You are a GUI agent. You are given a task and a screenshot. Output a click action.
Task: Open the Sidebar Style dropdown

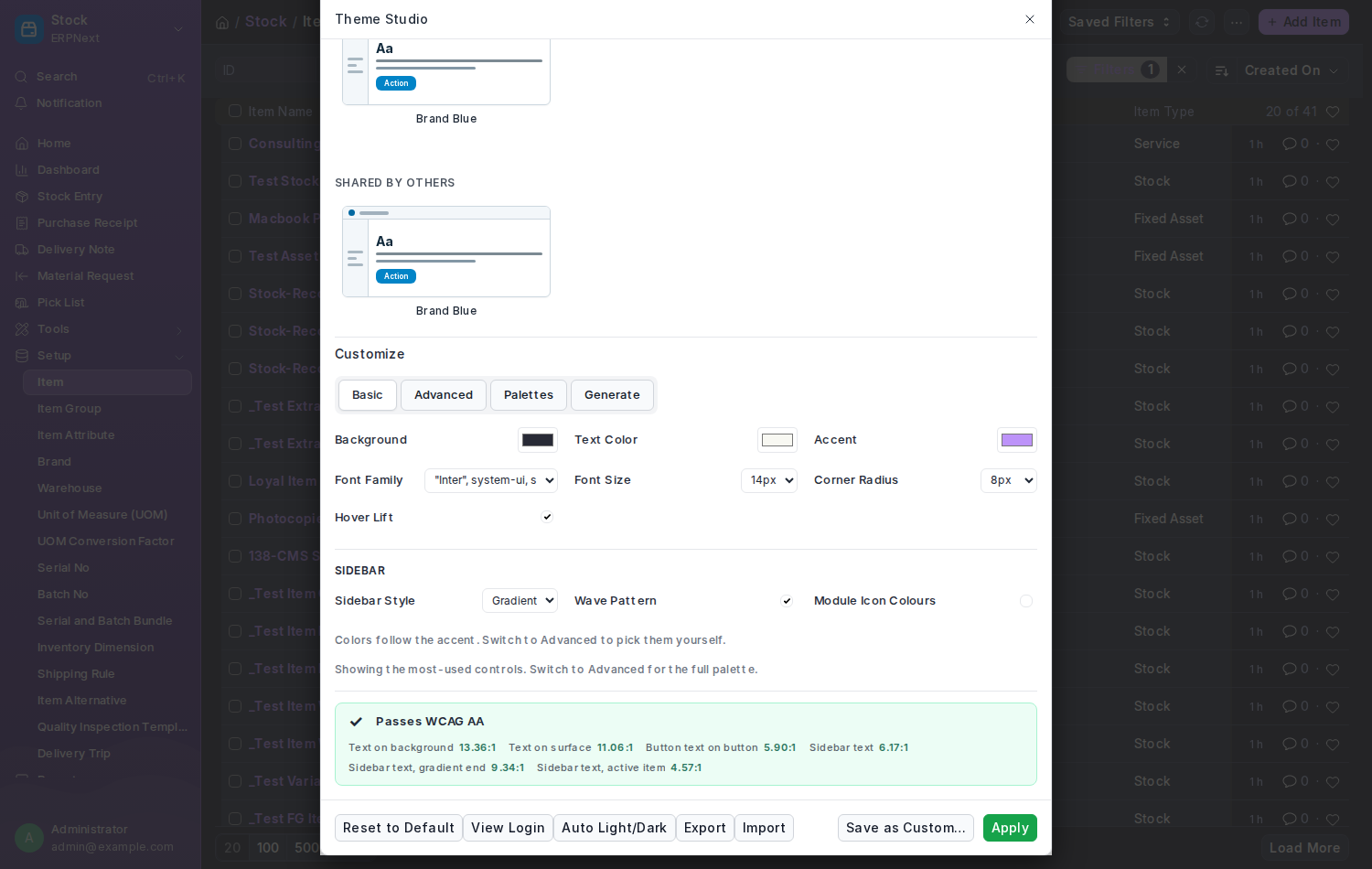pos(520,601)
